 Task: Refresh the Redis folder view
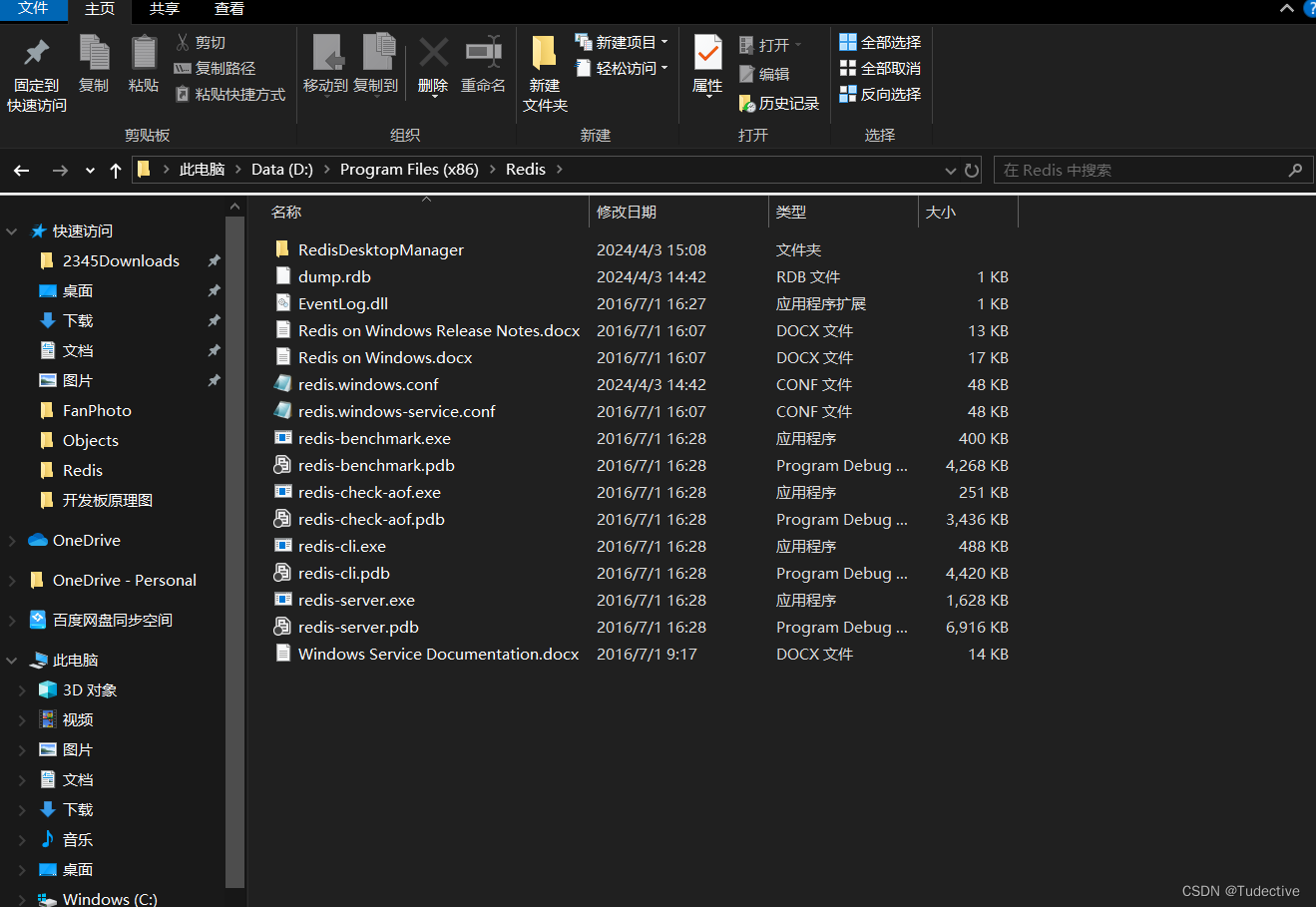972,171
